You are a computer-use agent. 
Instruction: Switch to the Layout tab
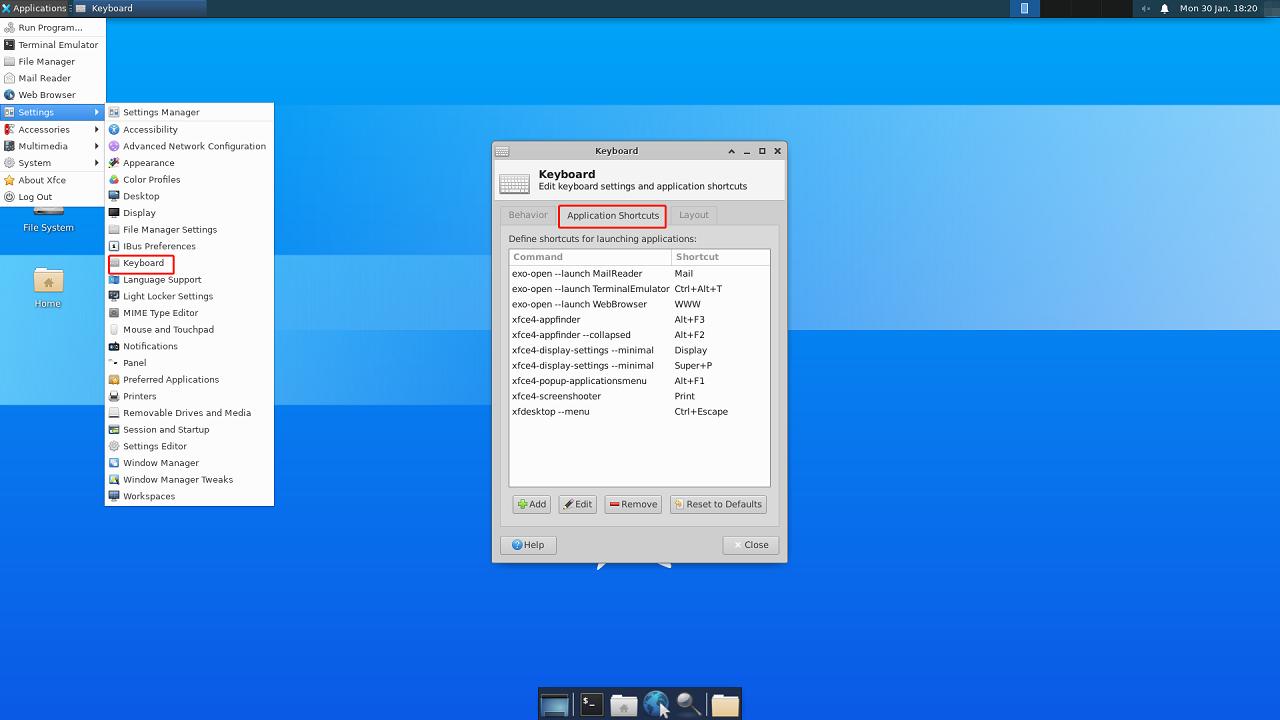tap(693, 215)
